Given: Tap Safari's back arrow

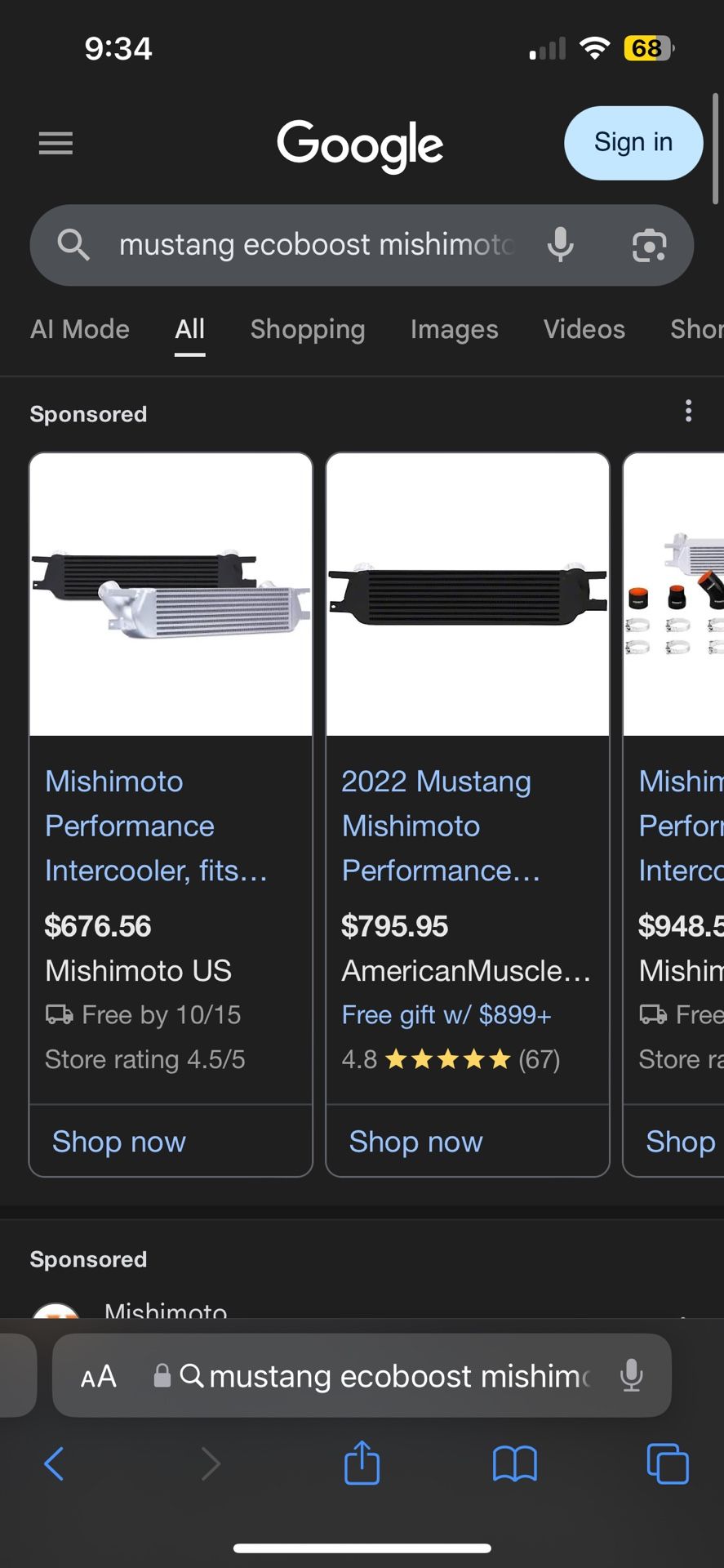Looking at the screenshot, I should 54,1463.
